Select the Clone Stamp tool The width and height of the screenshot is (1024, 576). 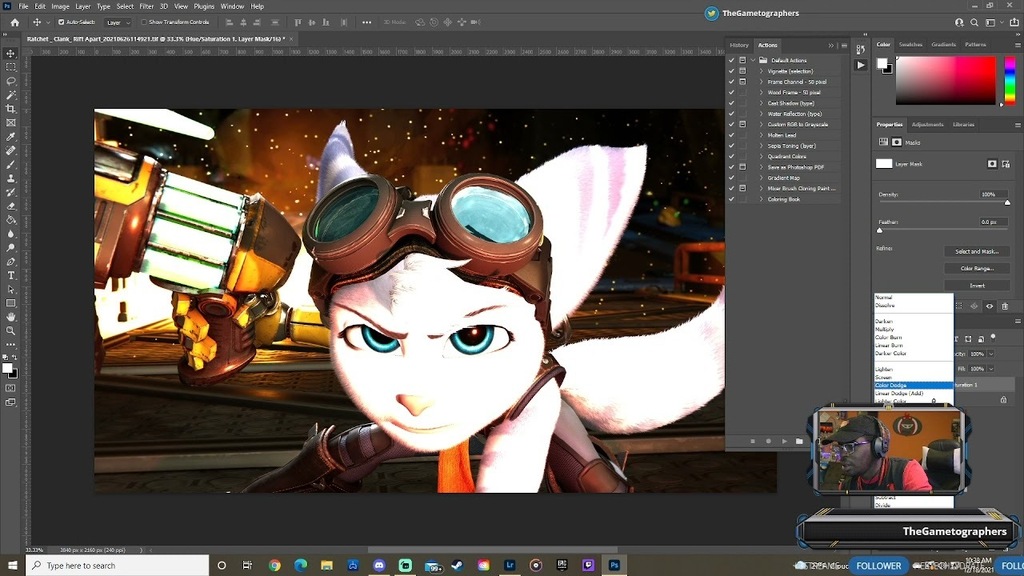tap(10, 178)
